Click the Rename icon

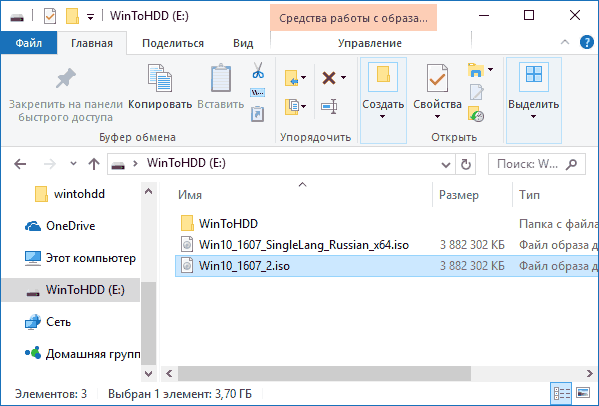click(x=329, y=107)
